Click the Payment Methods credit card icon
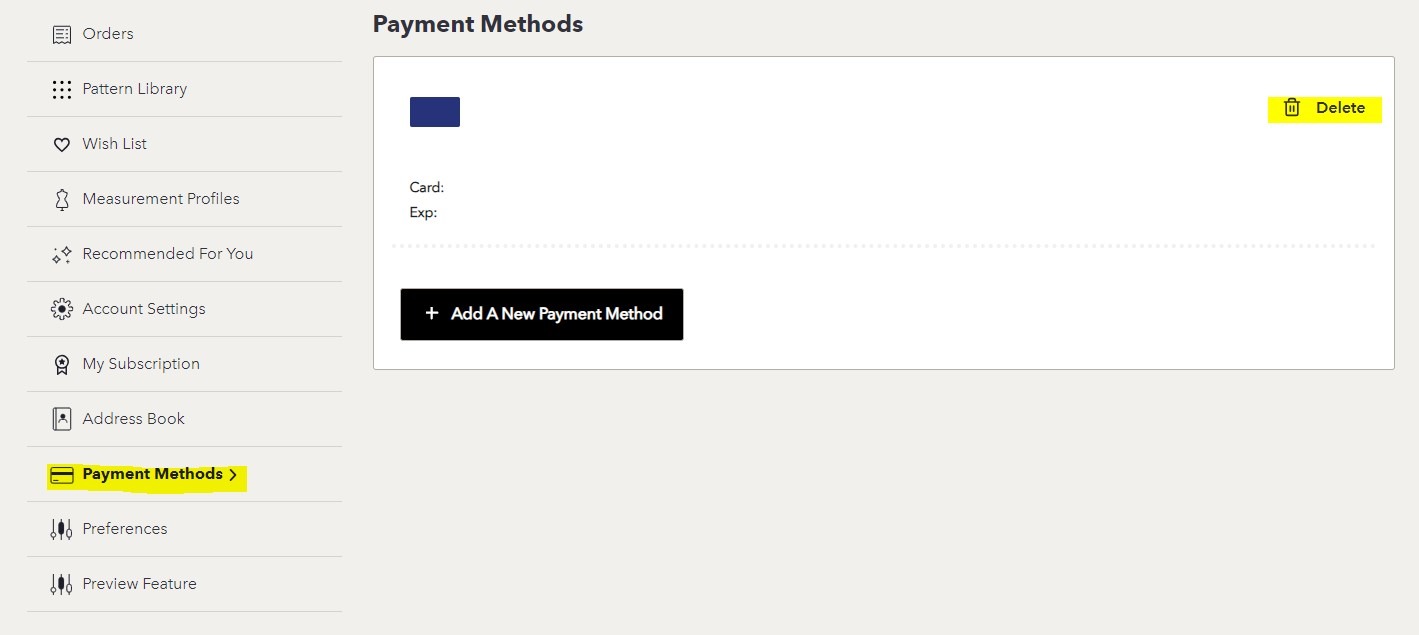Viewport: 1419px width, 635px height. coord(62,475)
